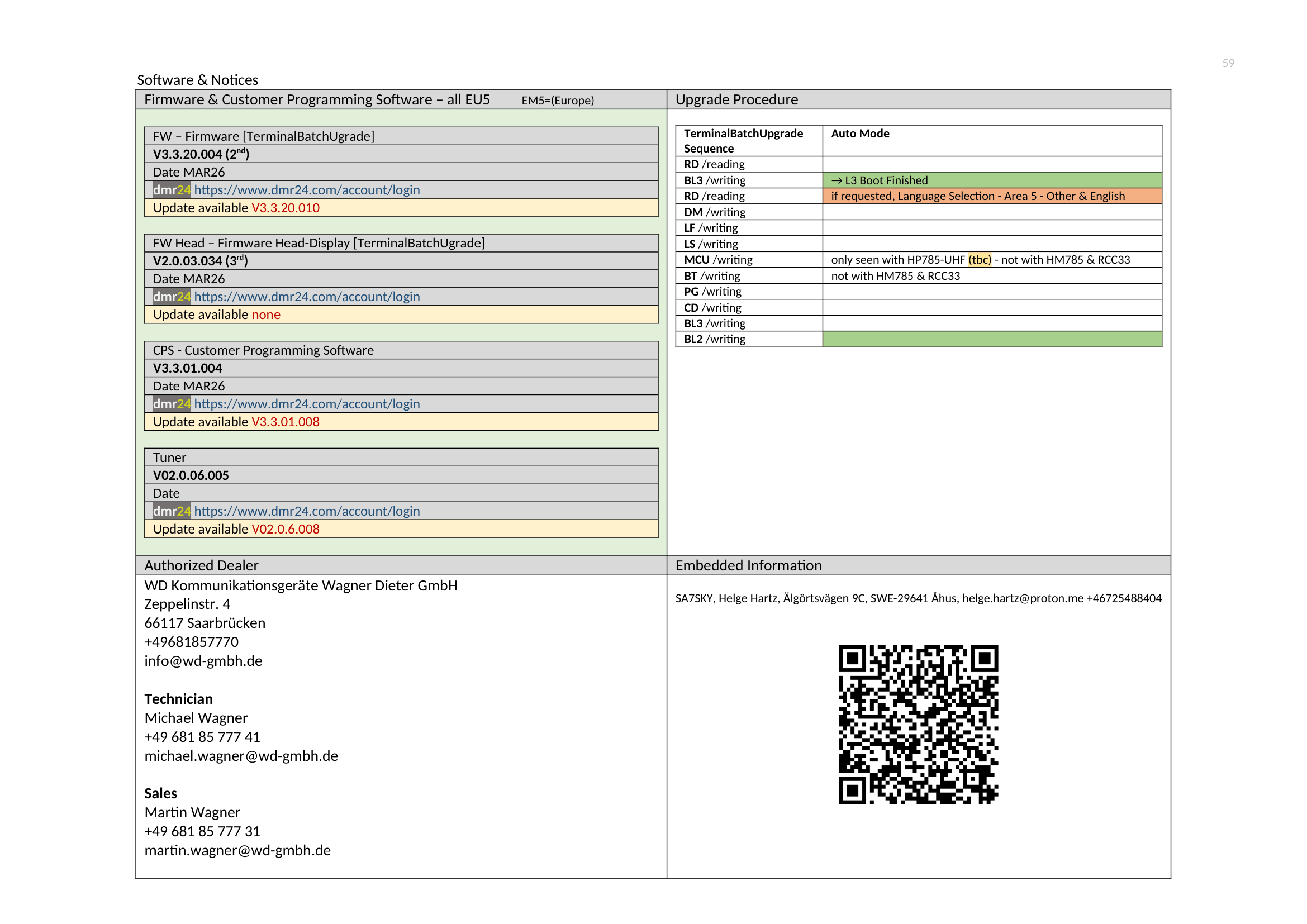Click the Update available V02.0.6.008 row
The width and height of the screenshot is (1307, 924).
[x=401, y=529]
